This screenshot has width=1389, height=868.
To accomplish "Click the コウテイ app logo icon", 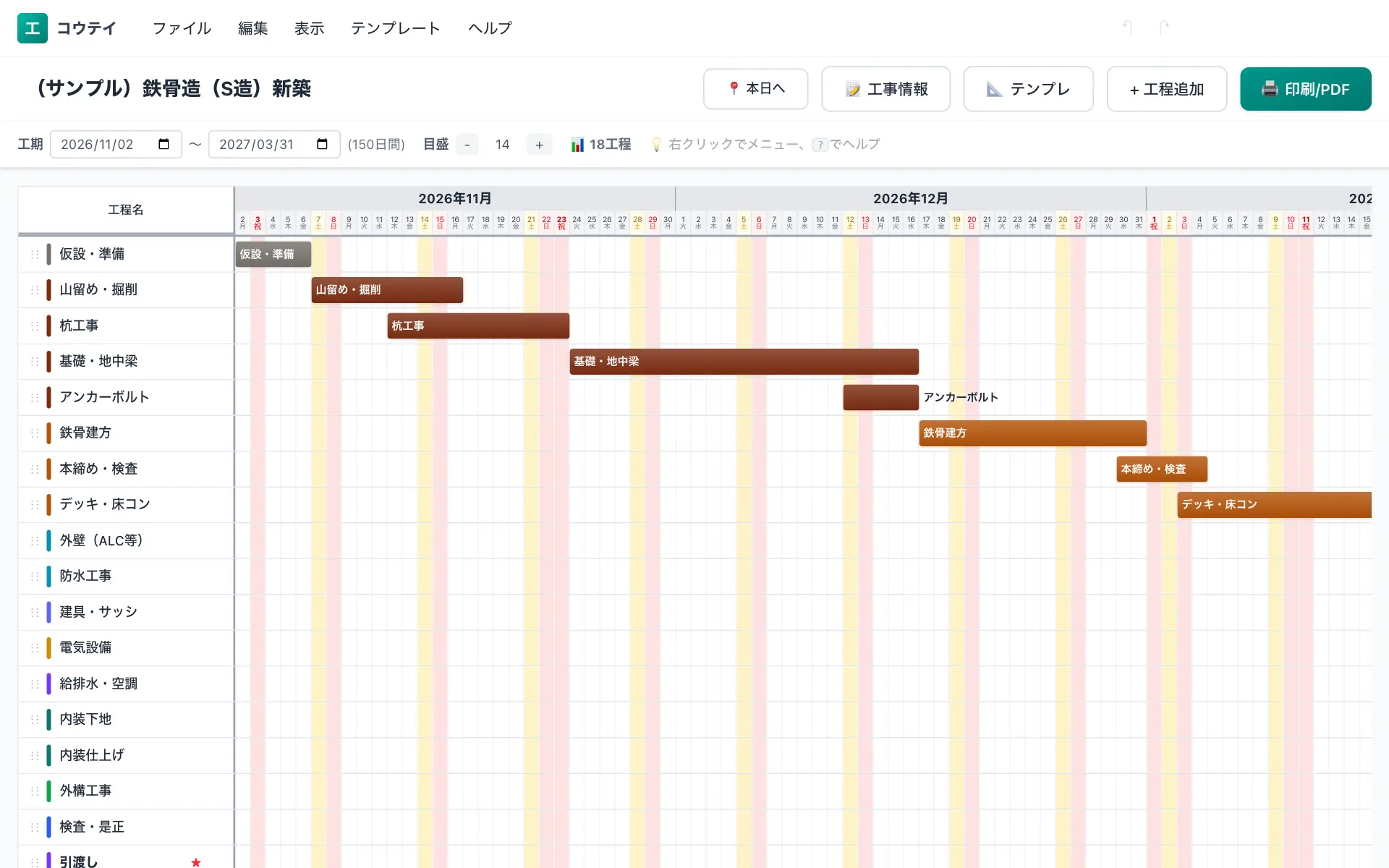I will click(33, 28).
